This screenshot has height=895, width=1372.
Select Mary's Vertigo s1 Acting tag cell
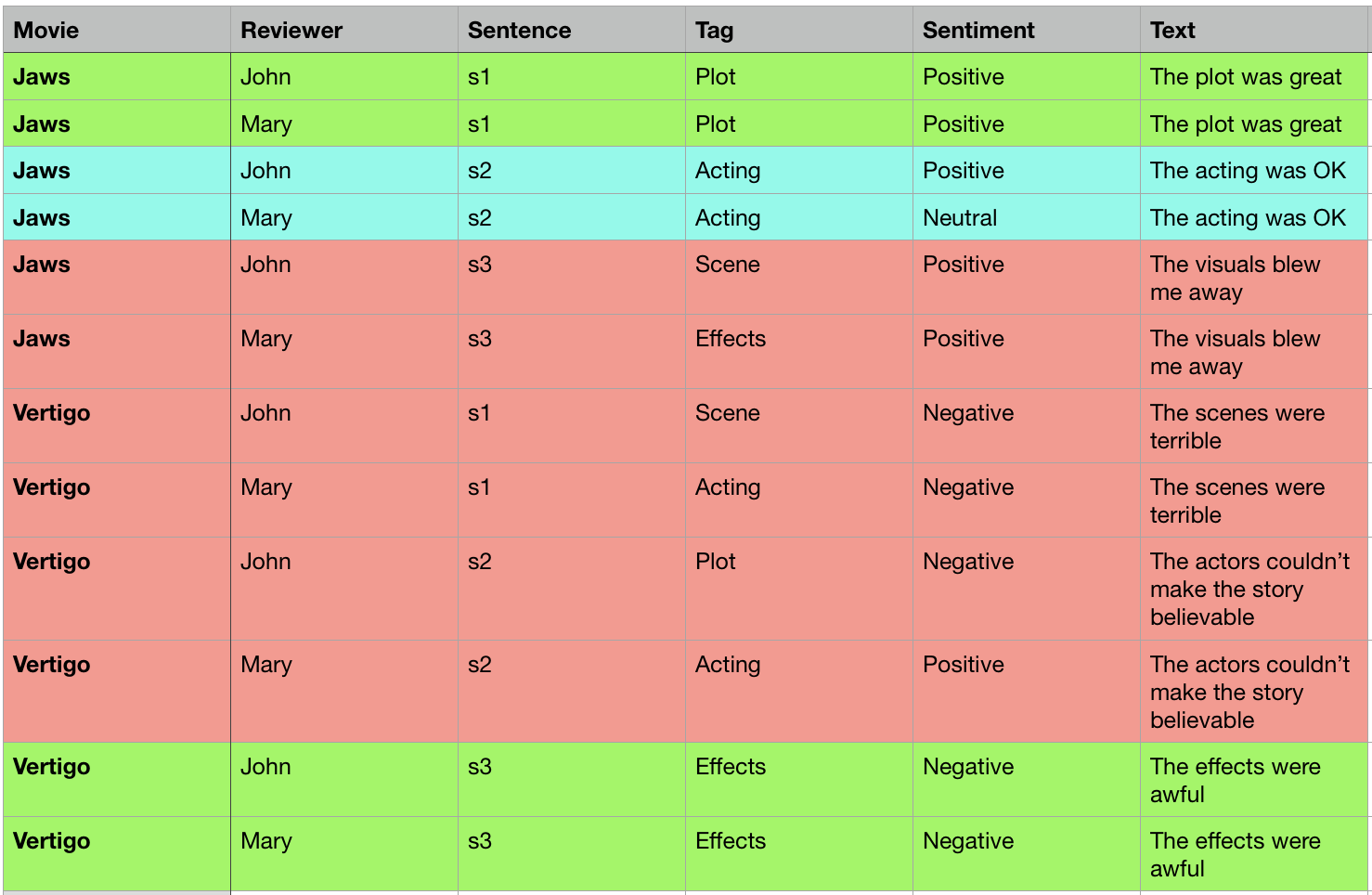799,500
